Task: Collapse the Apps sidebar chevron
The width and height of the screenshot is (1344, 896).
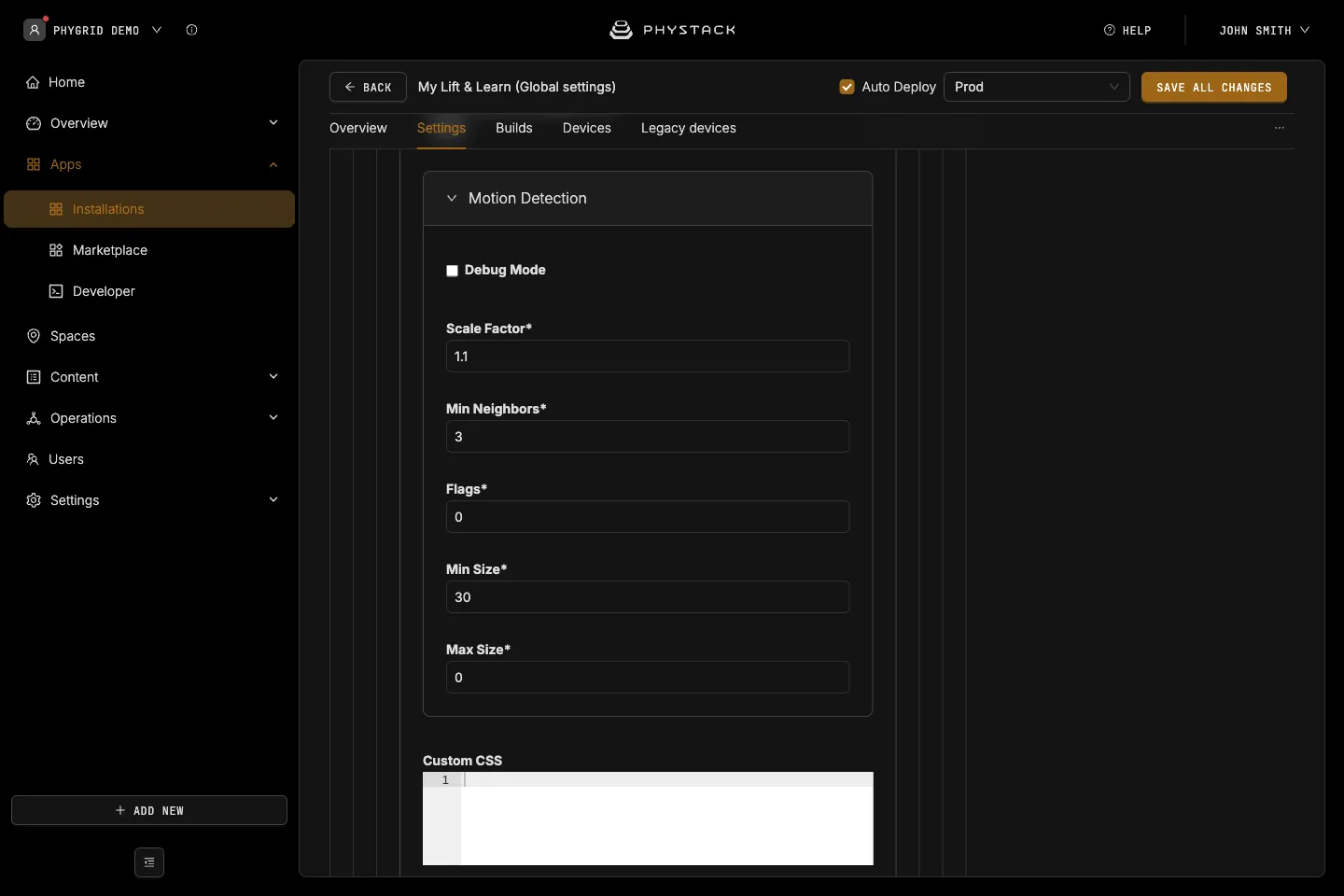Action: [273, 164]
